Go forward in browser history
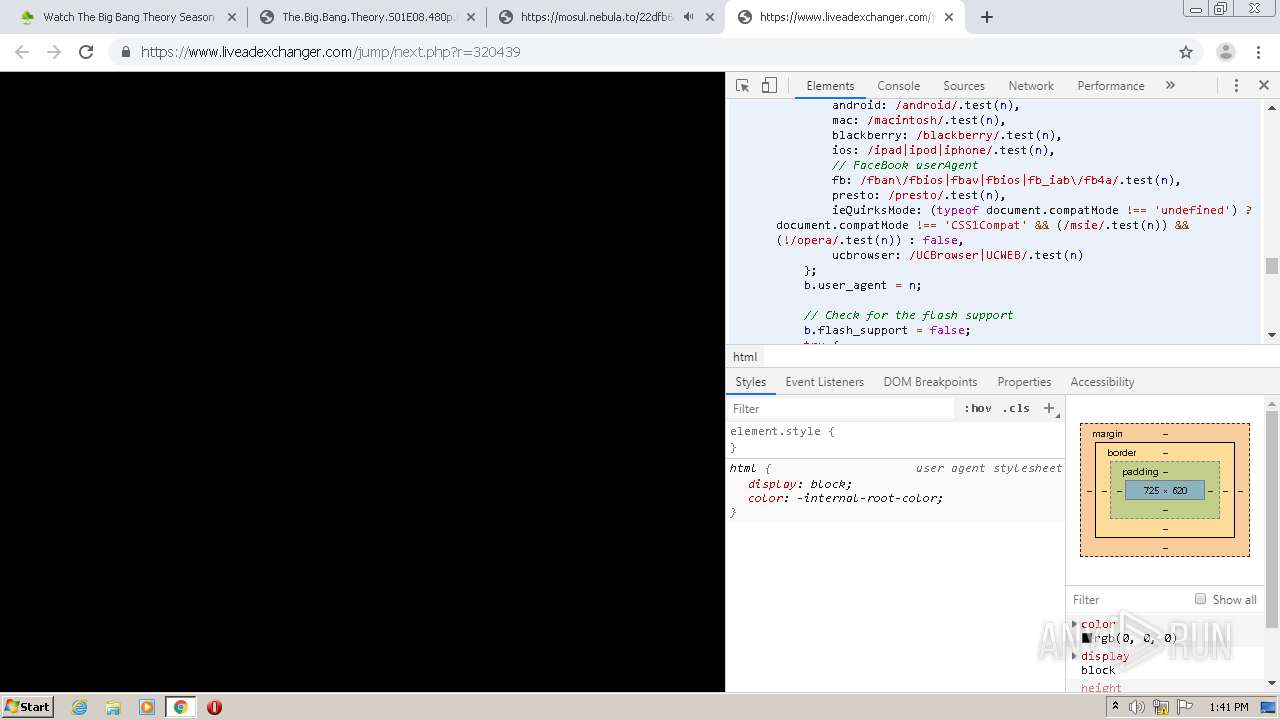 click(54, 52)
